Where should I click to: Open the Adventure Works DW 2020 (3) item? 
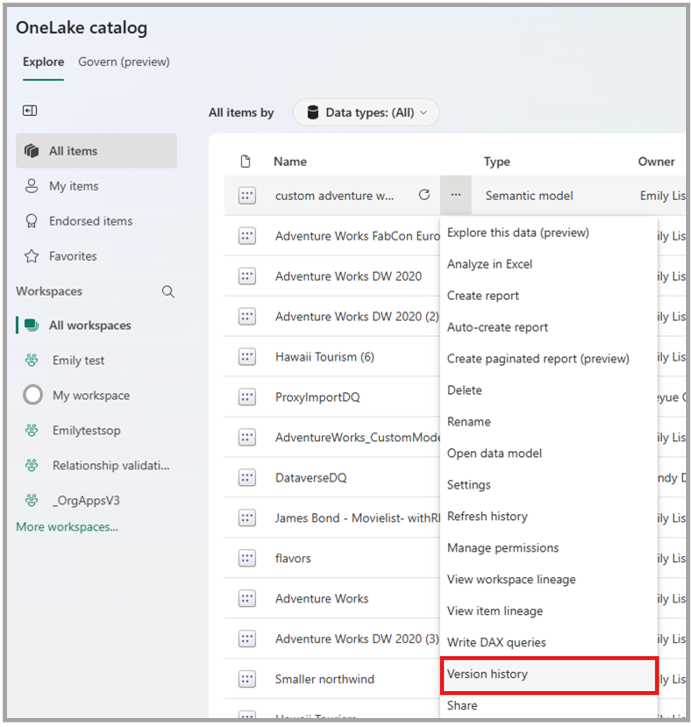tap(357, 638)
